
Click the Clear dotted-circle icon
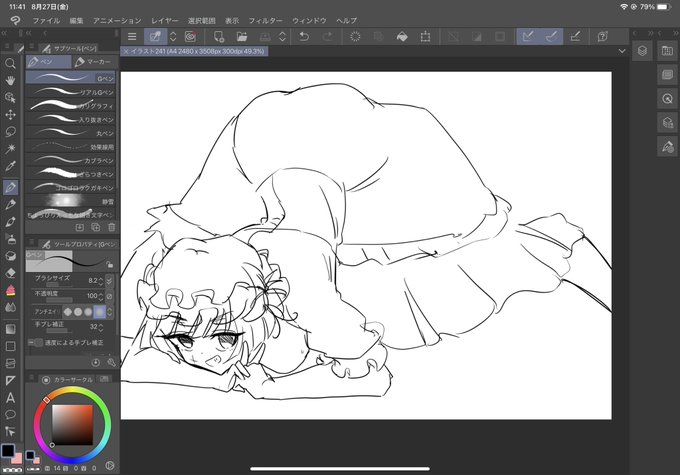[x=355, y=37]
